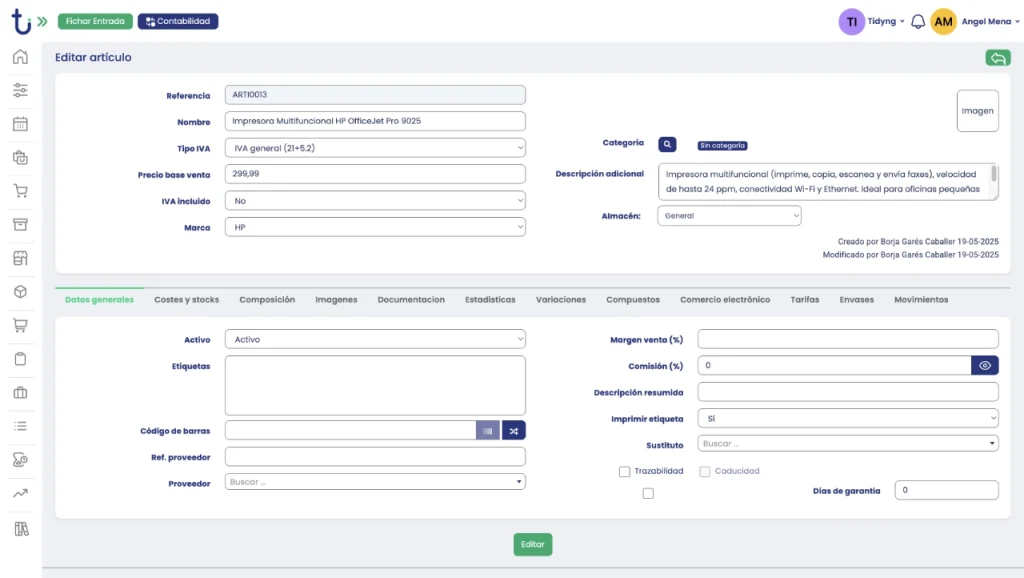
Task: Enable the Trazabilidad checkbox
Action: tap(625, 471)
